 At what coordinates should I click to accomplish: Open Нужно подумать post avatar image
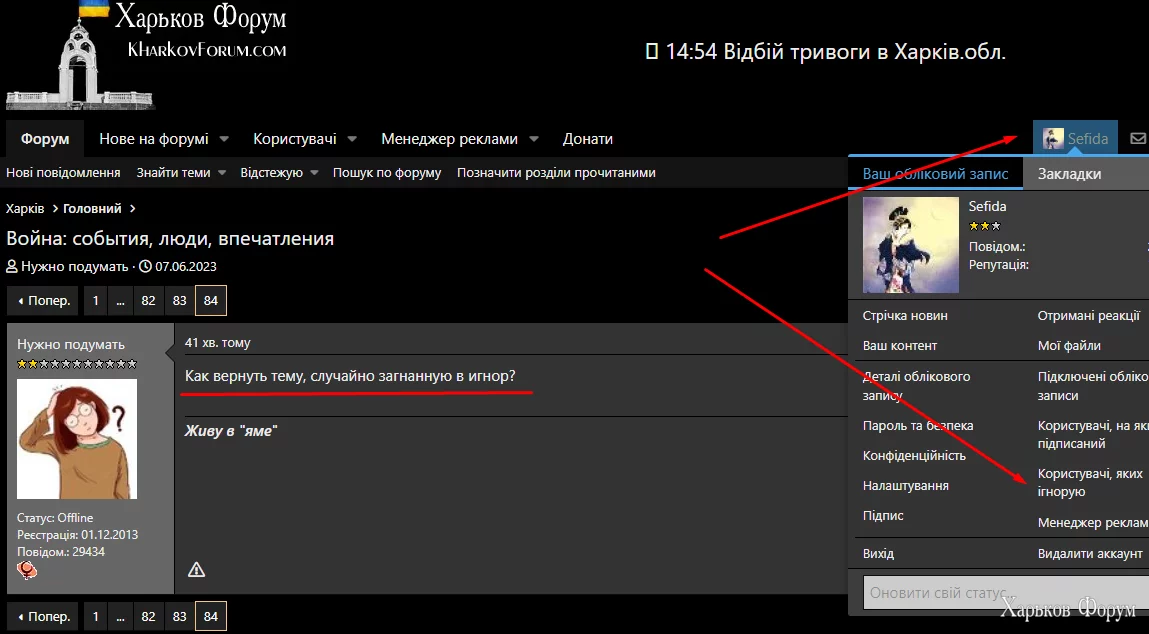pyautogui.click(x=77, y=438)
